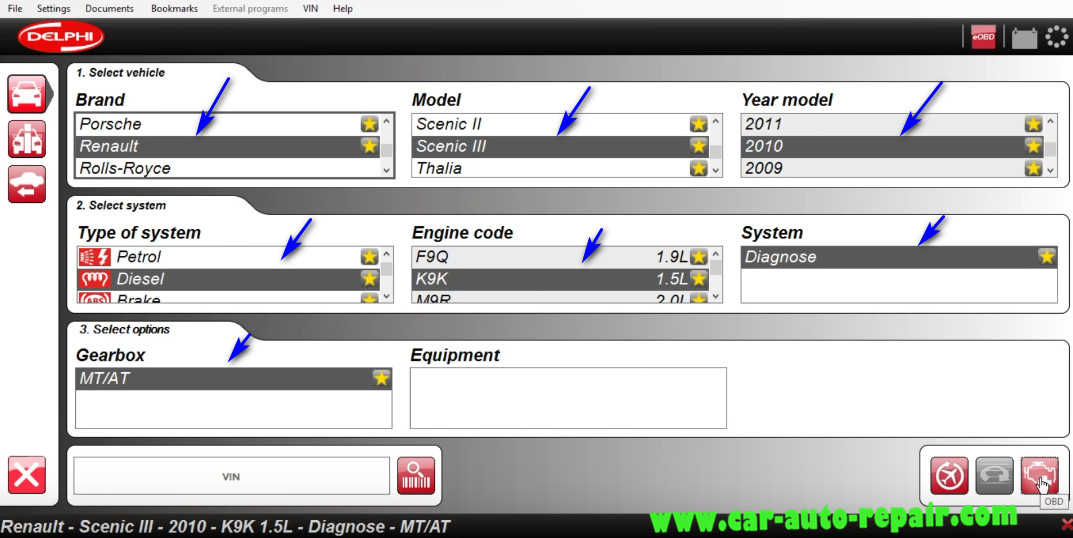Select year model 2010

coord(893,146)
